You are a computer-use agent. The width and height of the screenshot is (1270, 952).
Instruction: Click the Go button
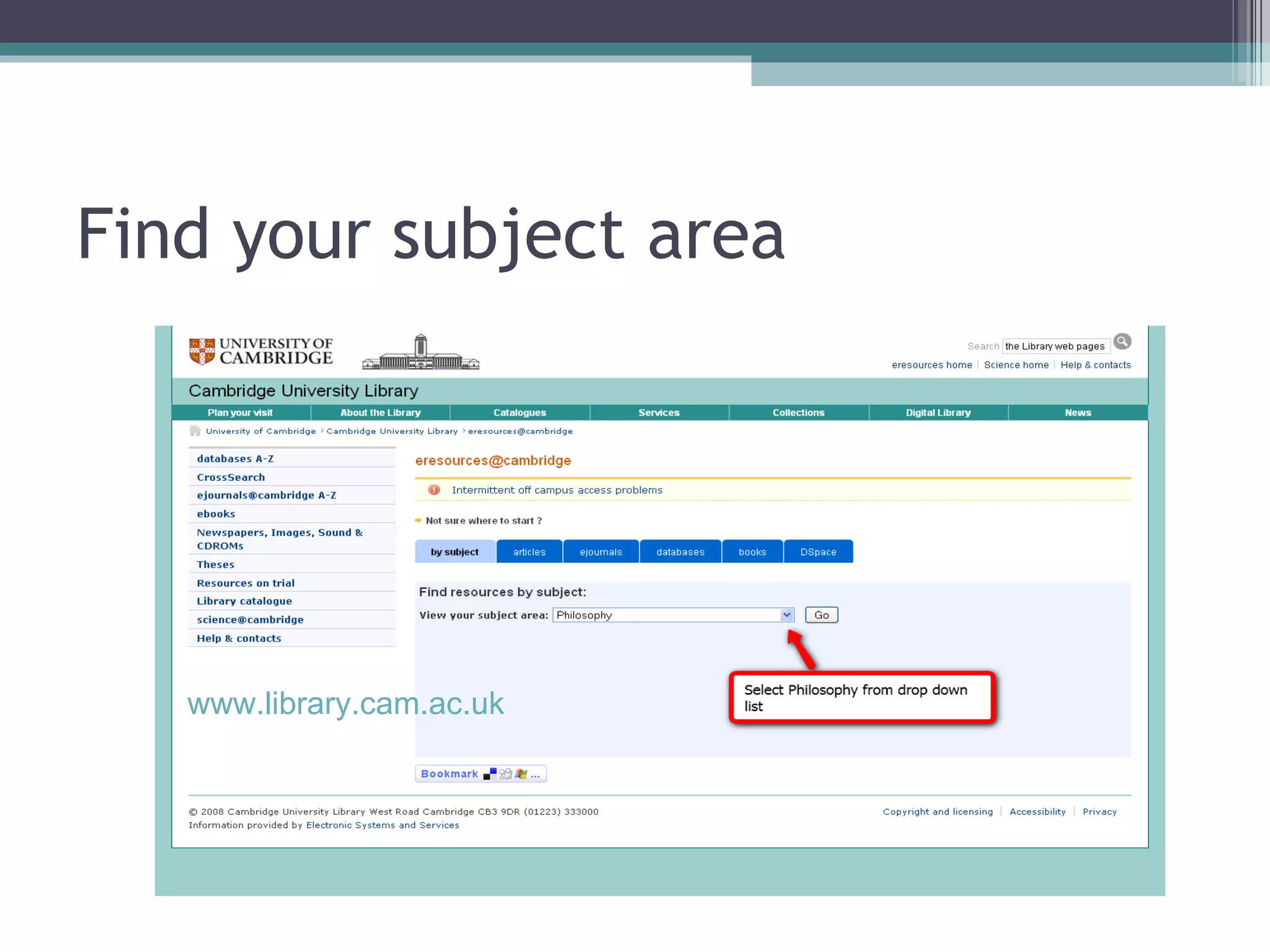[822, 615]
